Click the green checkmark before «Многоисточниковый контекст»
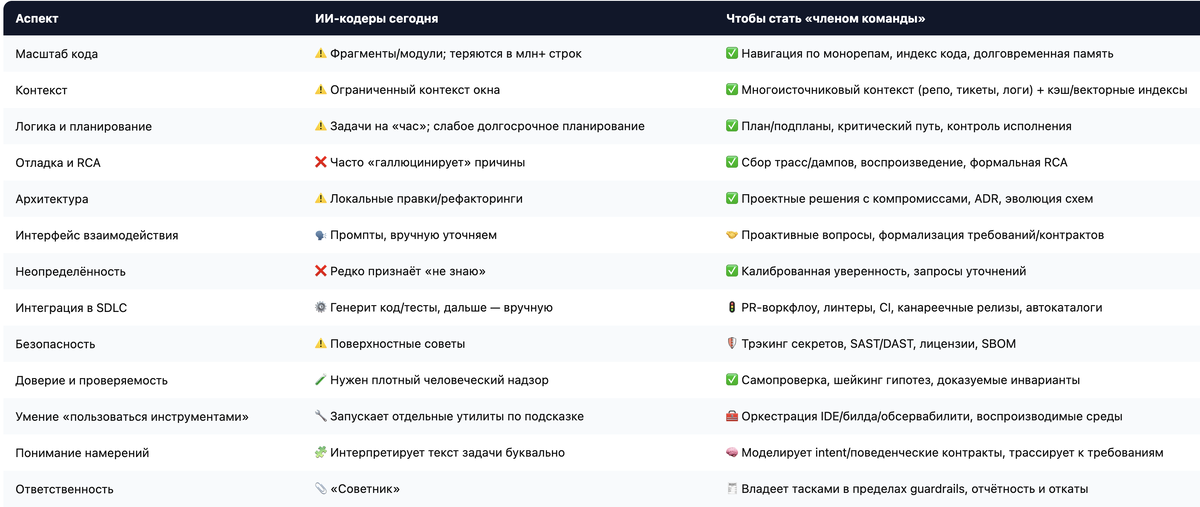This screenshot has height=507, width=1200. coord(732,90)
